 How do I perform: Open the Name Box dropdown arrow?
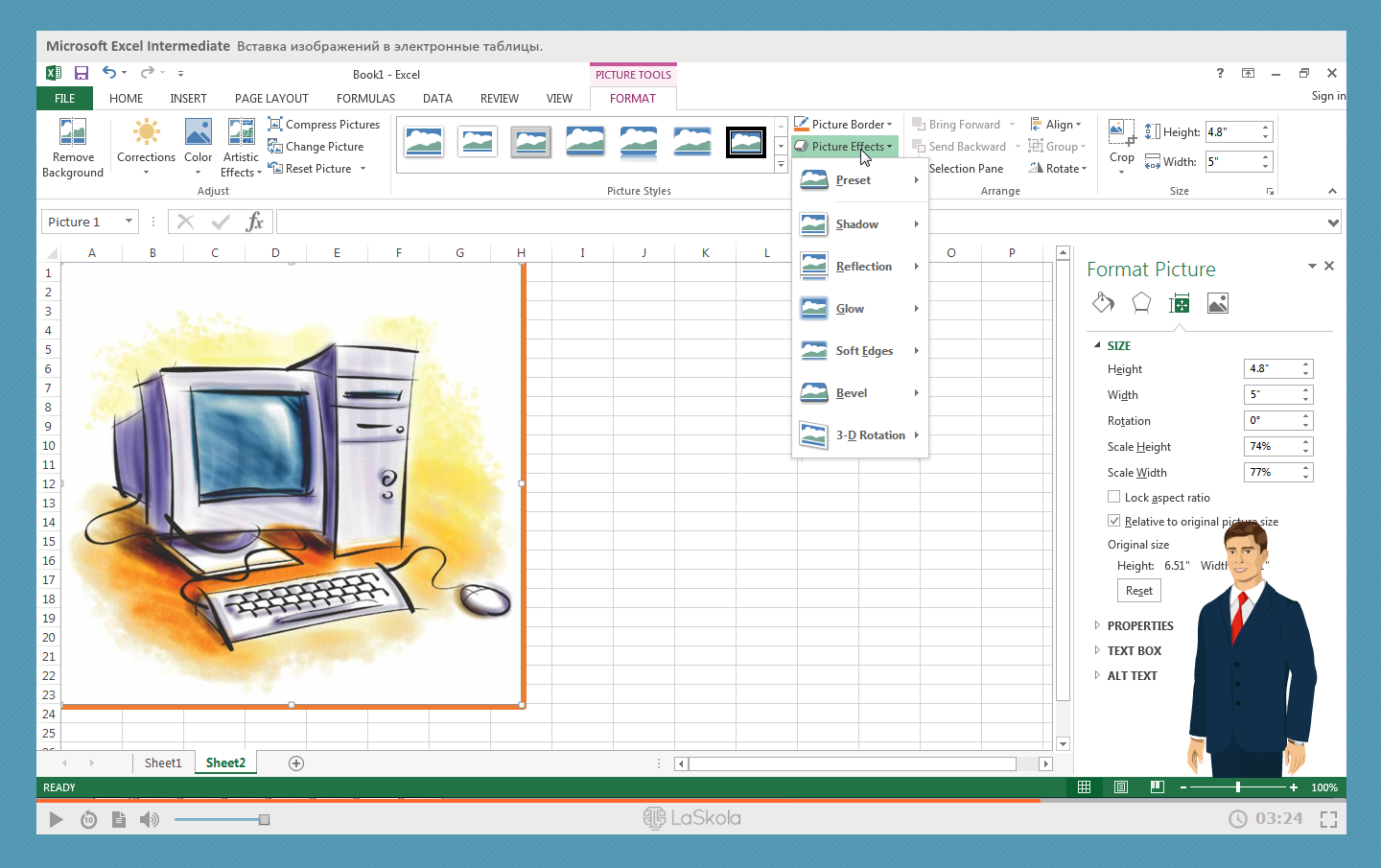[x=129, y=222]
